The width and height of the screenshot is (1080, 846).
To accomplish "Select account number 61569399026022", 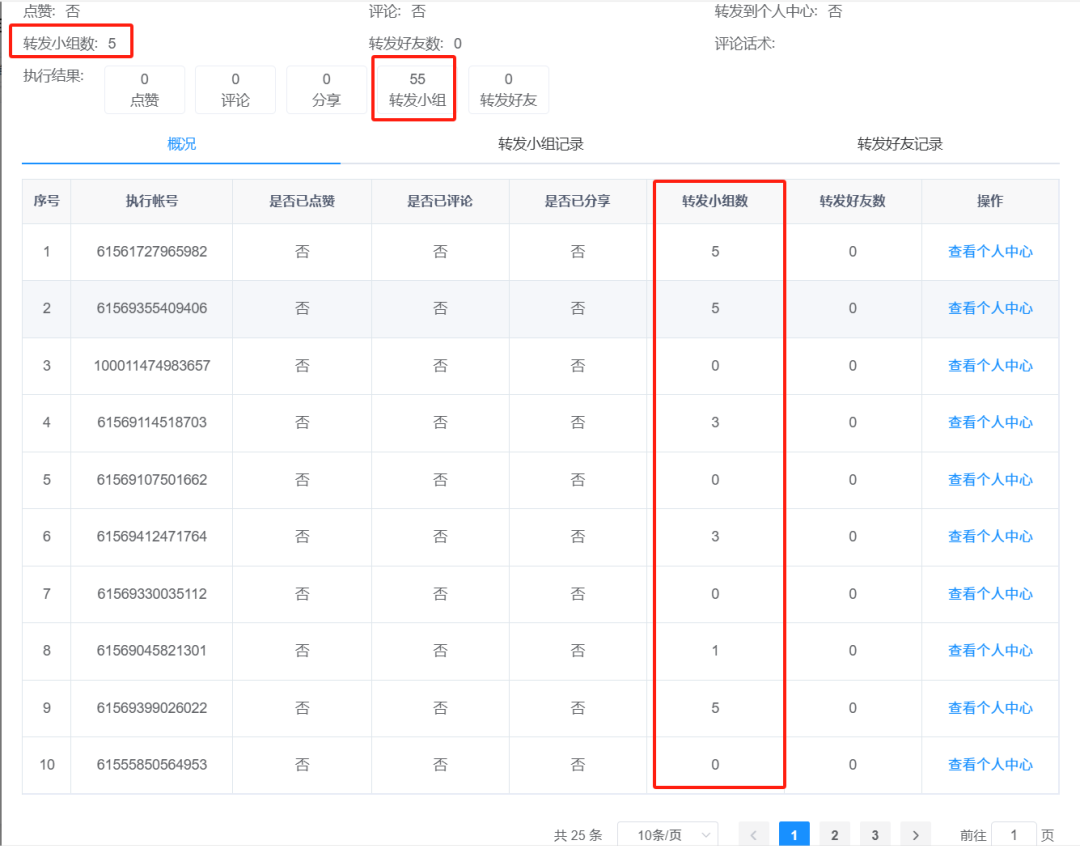I will tap(152, 708).
